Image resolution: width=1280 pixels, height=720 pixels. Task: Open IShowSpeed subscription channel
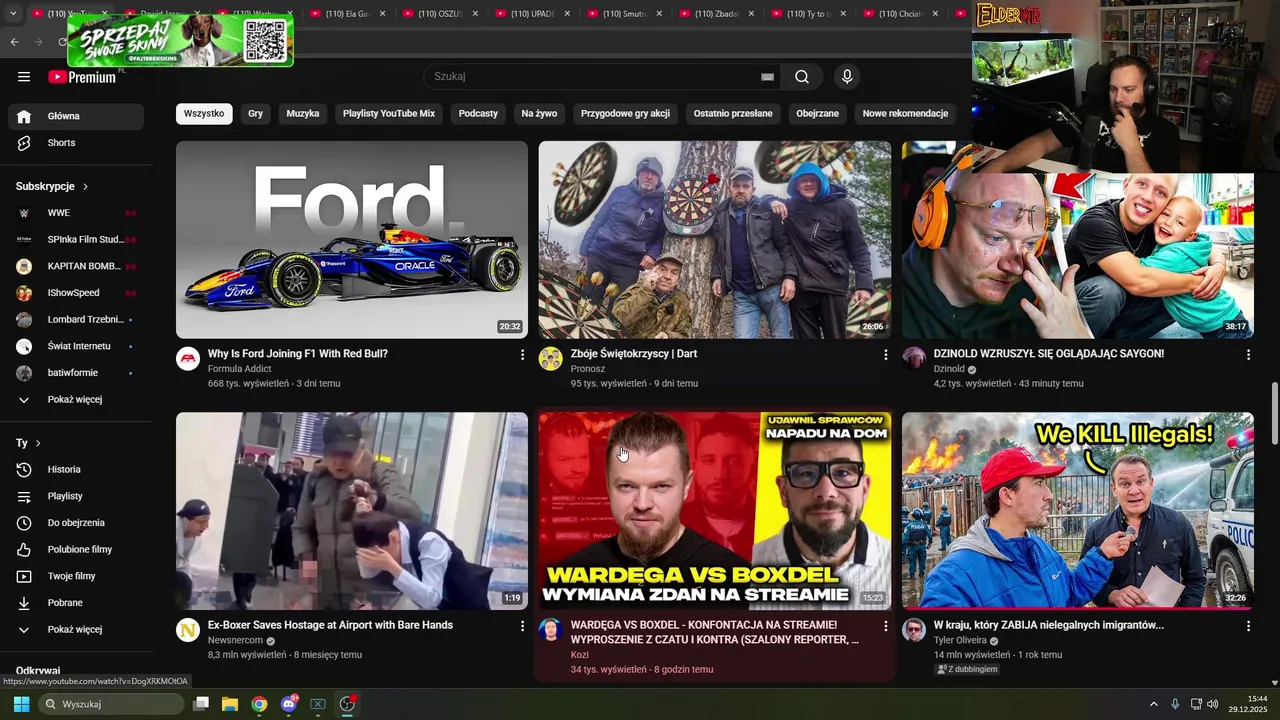(x=76, y=294)
